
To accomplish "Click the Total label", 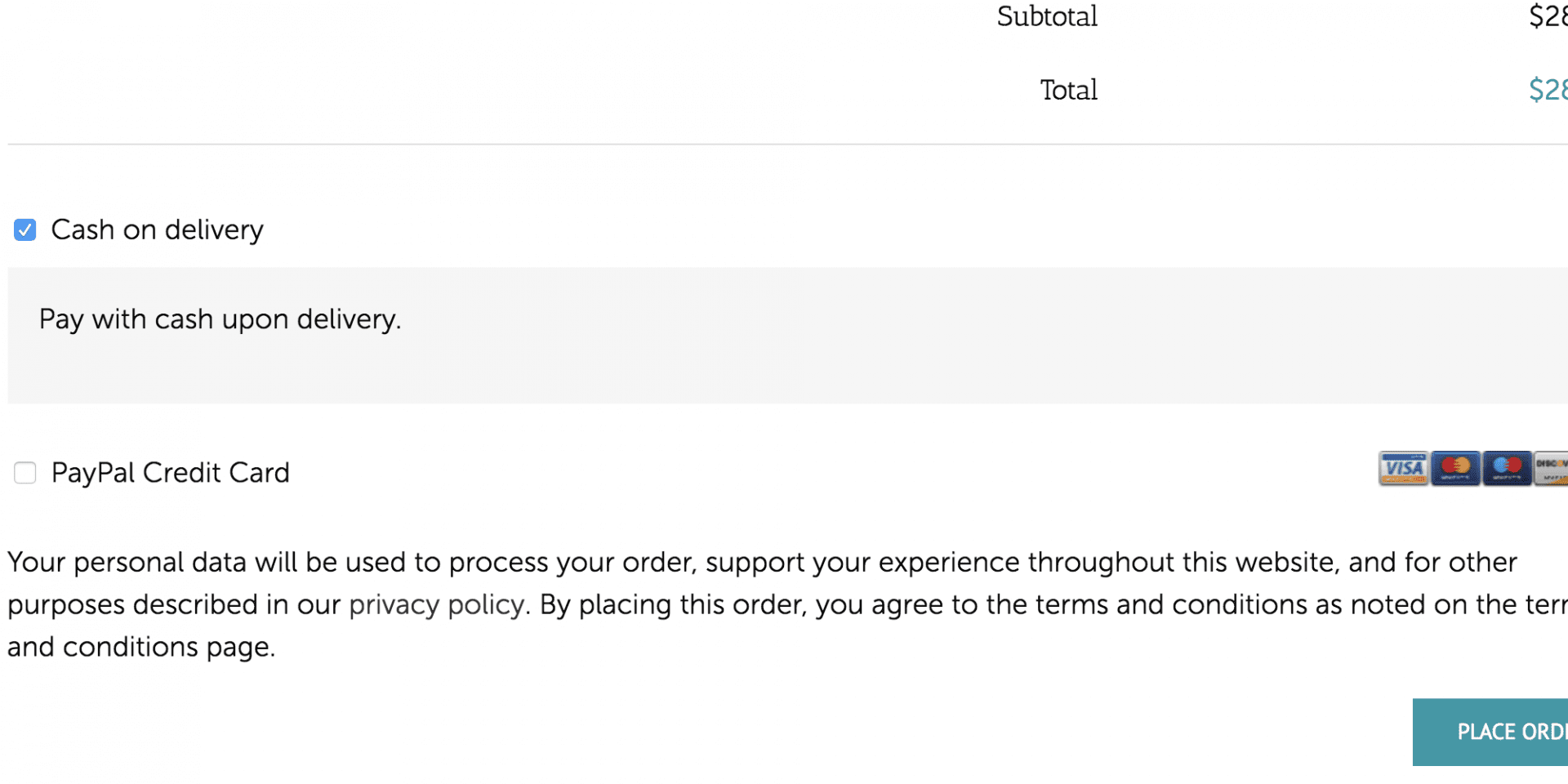I will [1068, 90].
